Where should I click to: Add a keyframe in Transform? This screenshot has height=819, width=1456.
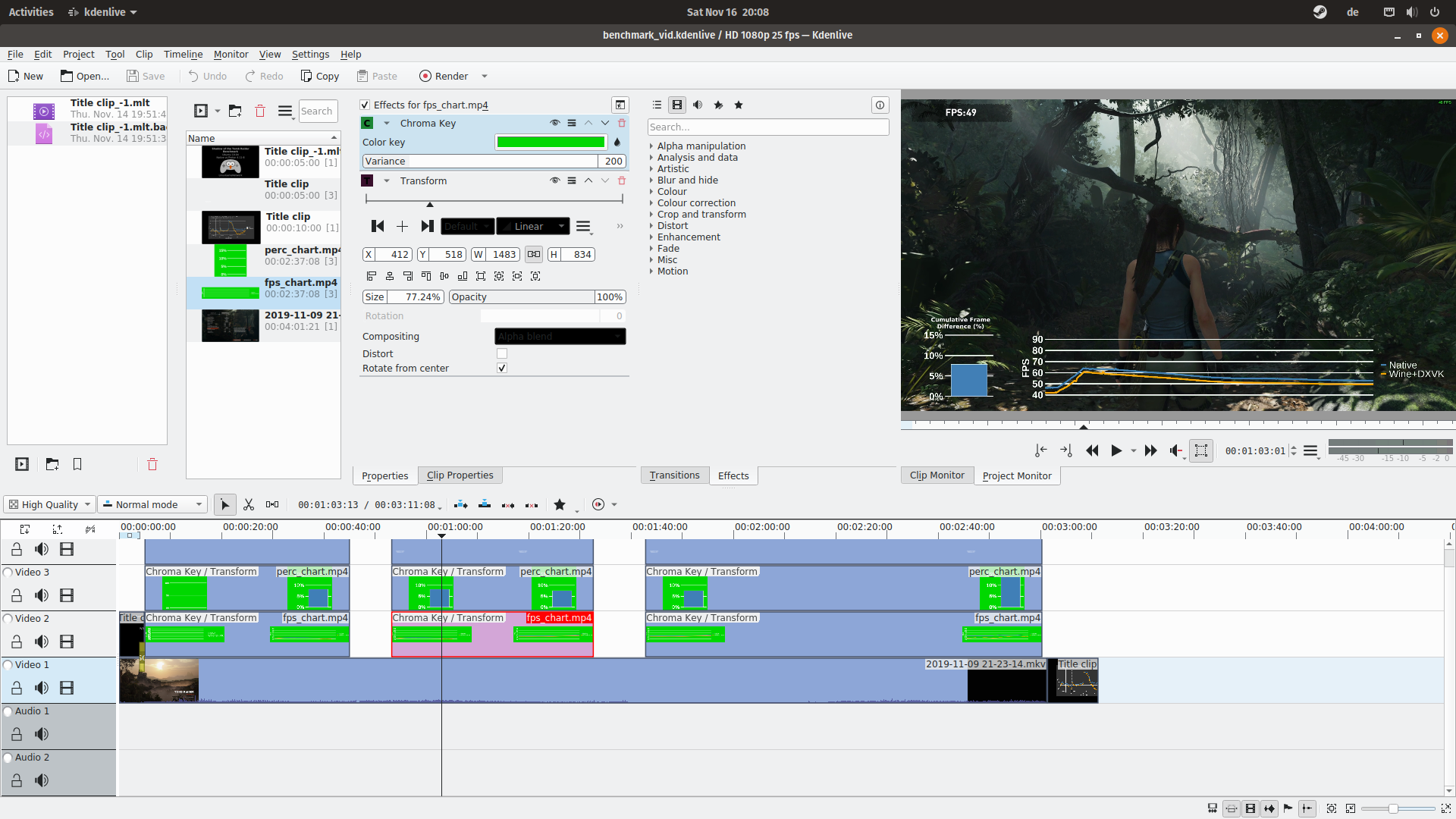pos(402,226)
